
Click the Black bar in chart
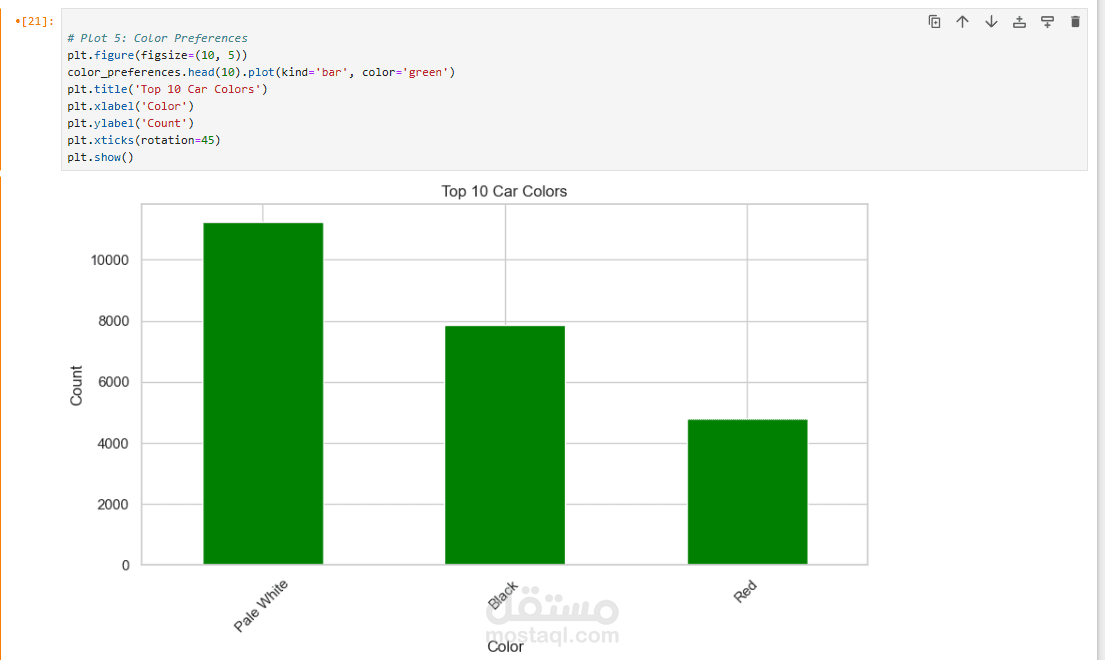click(x=505, y=445)
